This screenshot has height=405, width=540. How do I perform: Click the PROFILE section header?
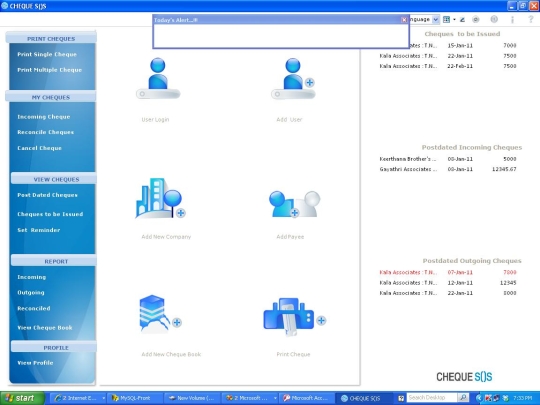point(54,347)
